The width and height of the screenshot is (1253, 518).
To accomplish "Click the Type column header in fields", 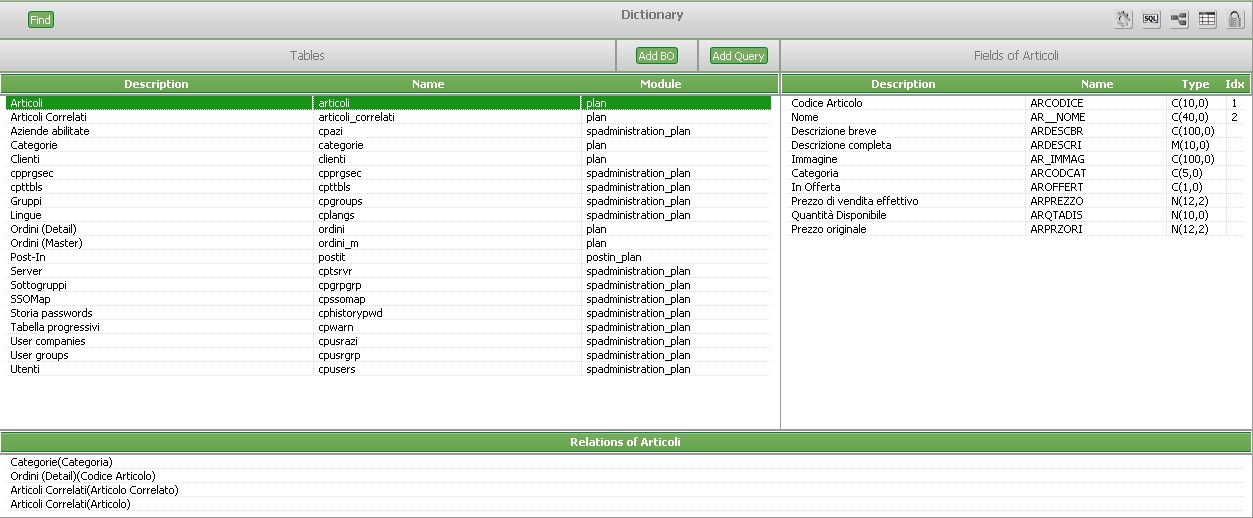I will point(1195,84).
